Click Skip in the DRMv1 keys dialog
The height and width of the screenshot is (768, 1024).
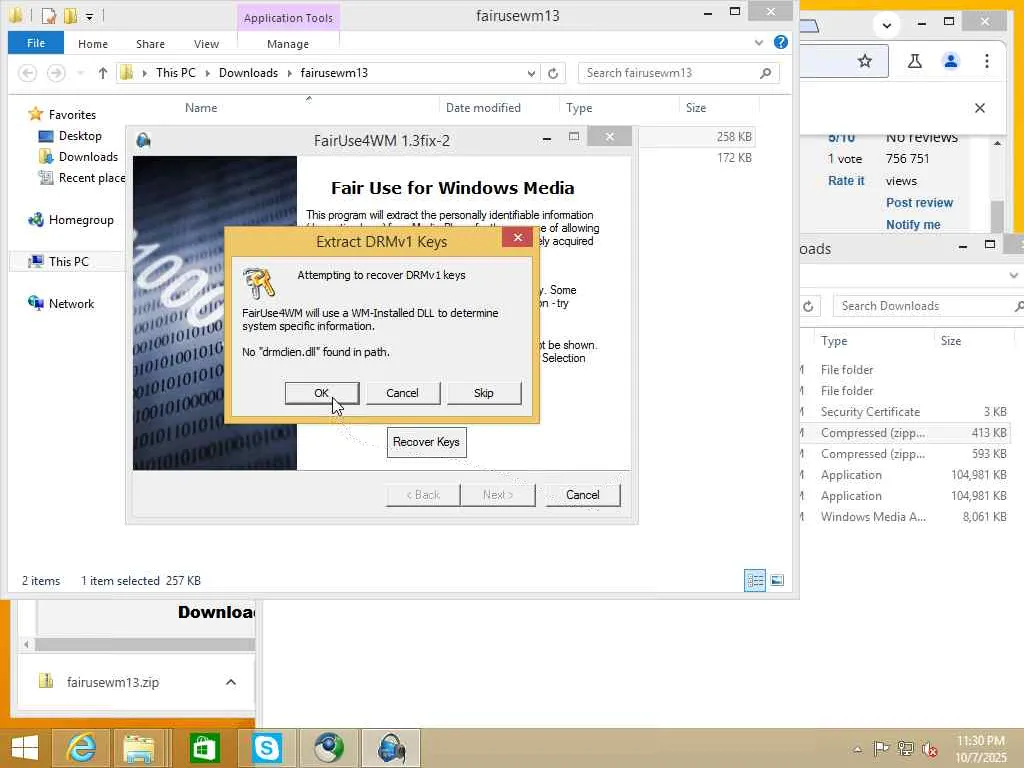point(484,393)
